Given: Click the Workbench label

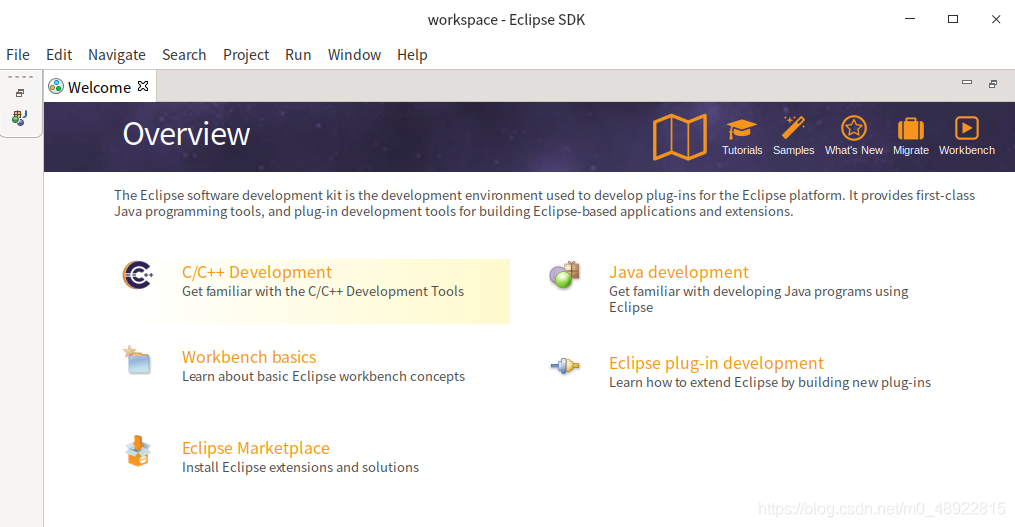Looking at the screenshot, I should click(966, 150).
